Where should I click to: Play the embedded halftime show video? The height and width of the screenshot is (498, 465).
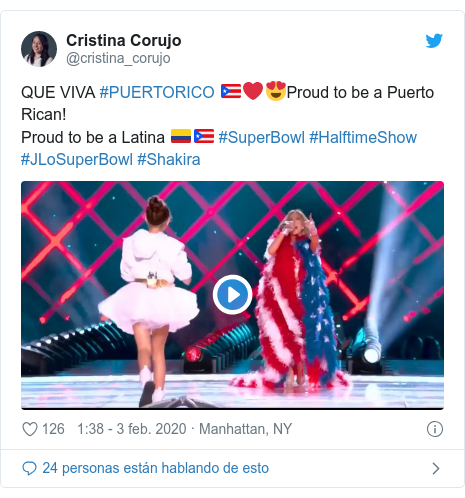point(232,295)
